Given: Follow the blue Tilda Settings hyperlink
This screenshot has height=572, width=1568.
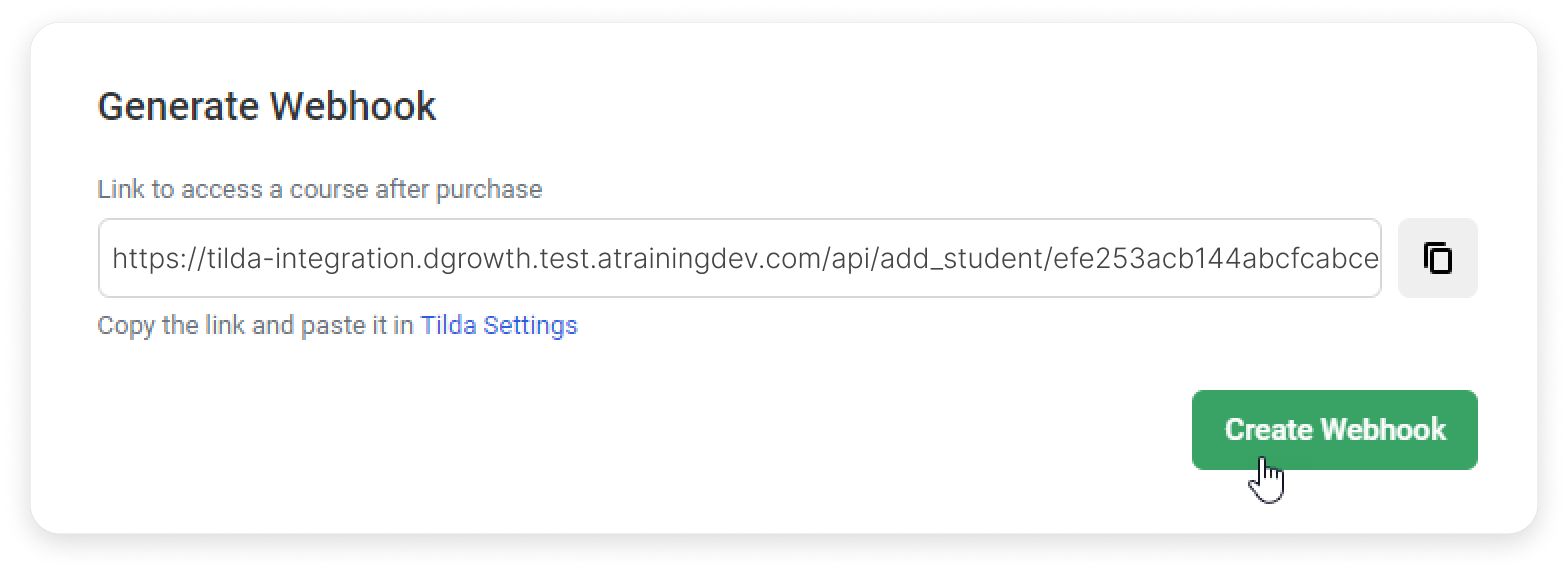Looking at the screenshot, I should tap(499, 326).
